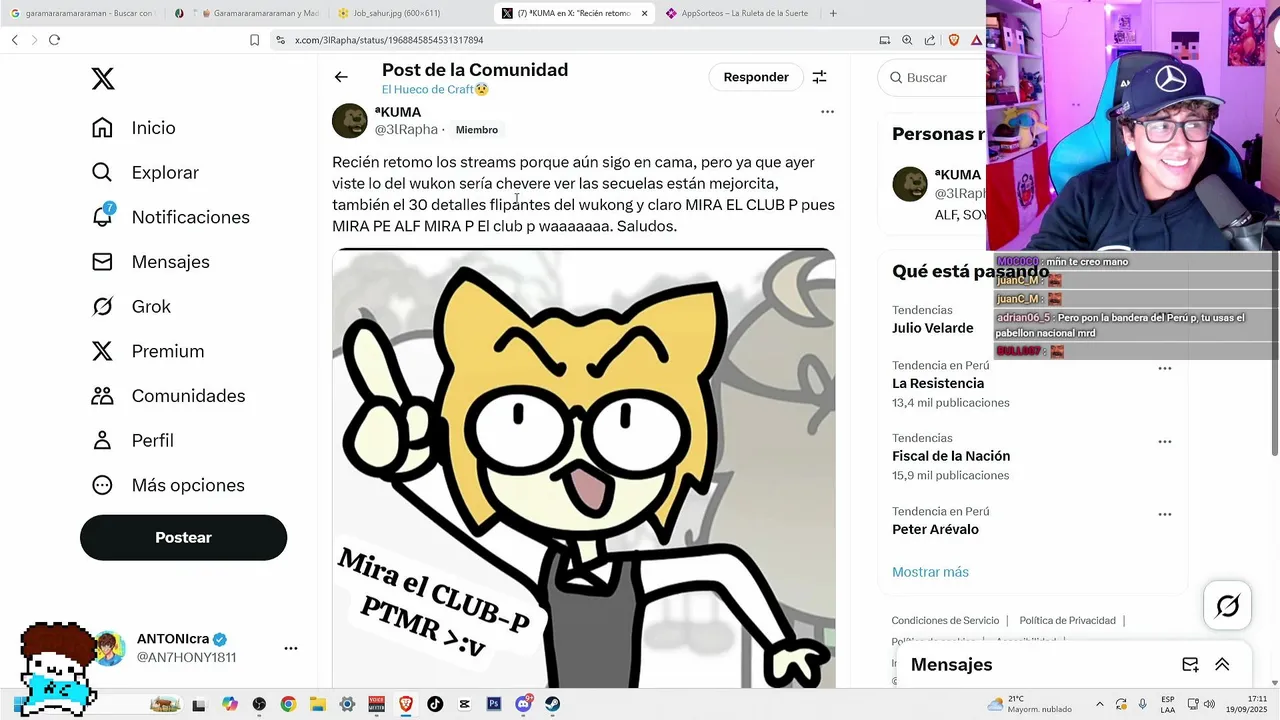The image size is (1280, 720).
Task: Click the Responder button
Action: point(756,77)
